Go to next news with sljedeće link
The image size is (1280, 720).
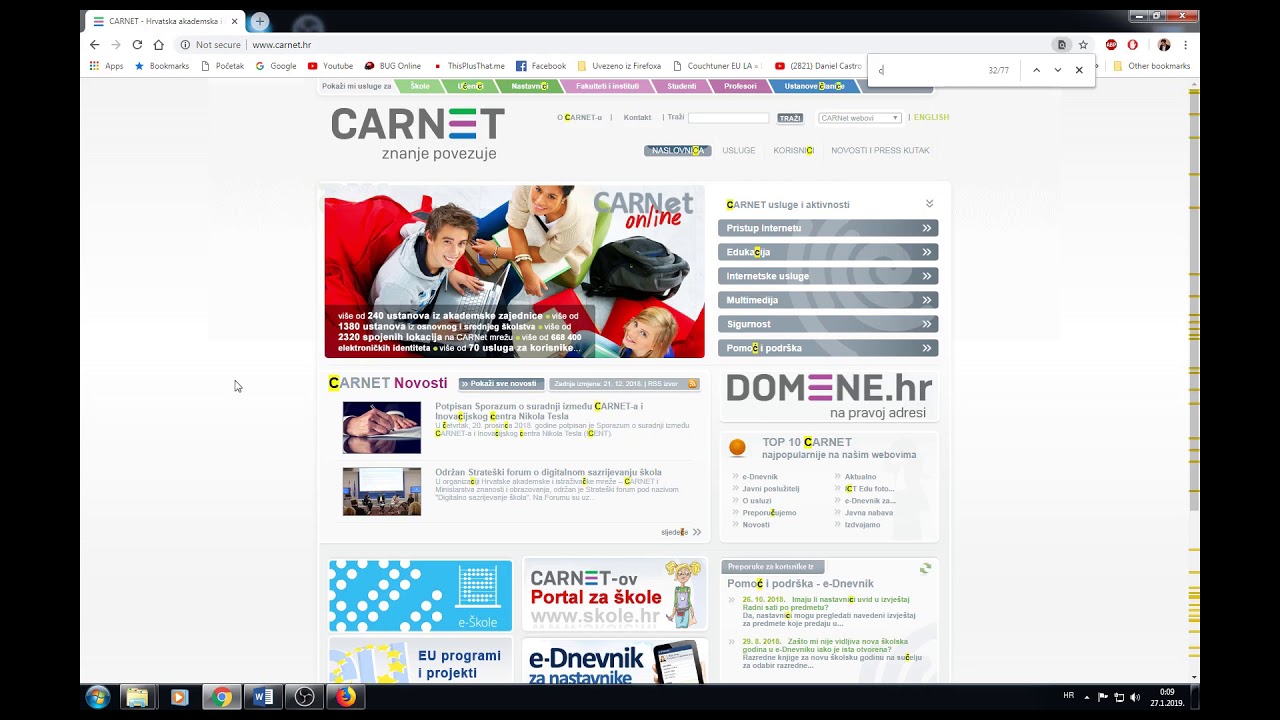[681, 532]
